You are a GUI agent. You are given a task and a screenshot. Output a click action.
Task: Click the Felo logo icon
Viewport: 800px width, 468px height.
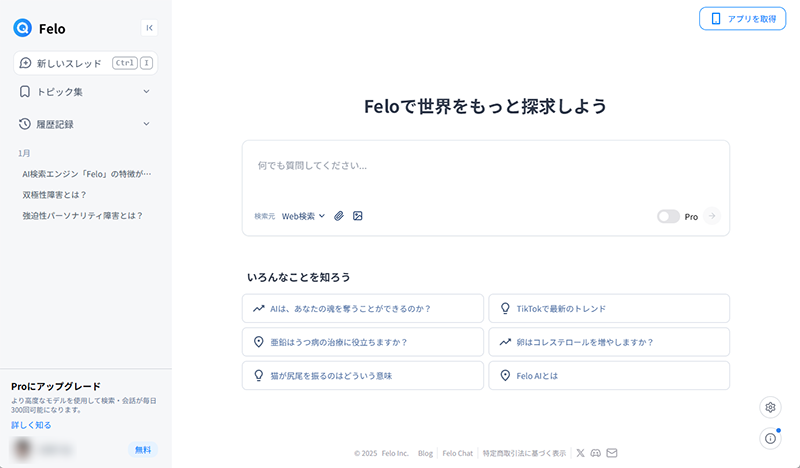coord(22,28)
